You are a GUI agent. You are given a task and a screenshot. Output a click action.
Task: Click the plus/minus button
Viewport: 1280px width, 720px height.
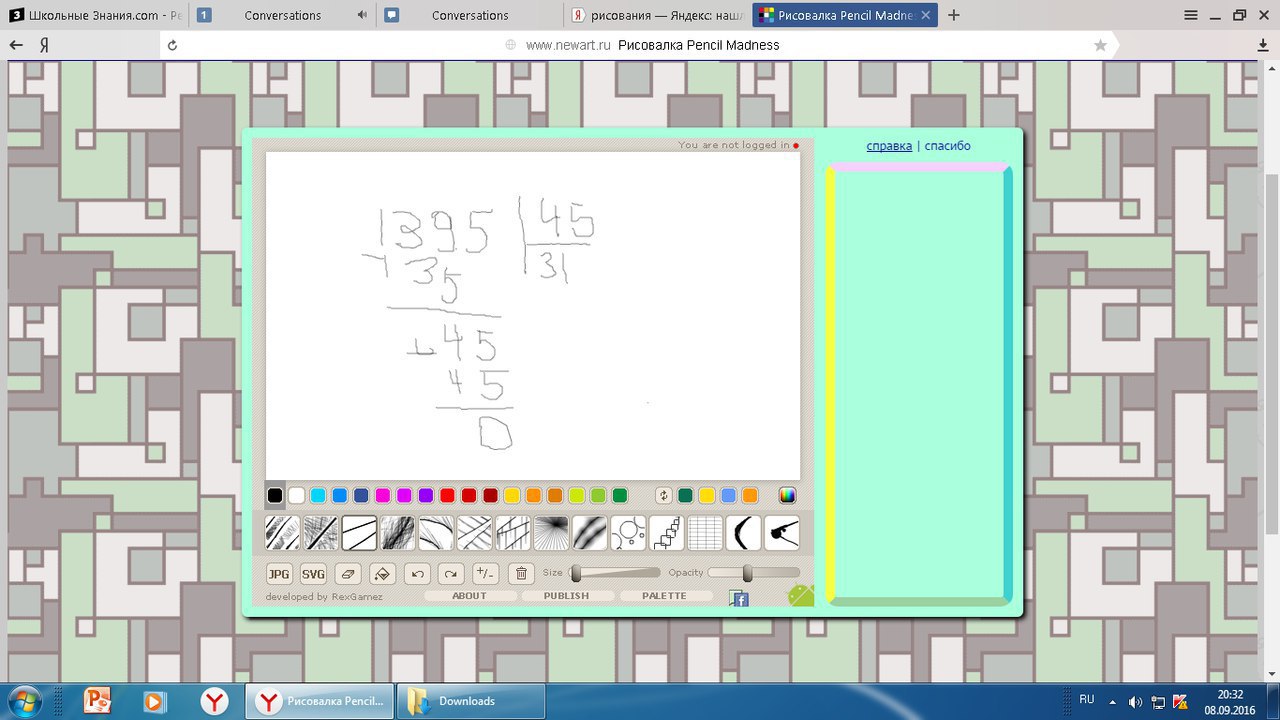click(486, 574)
